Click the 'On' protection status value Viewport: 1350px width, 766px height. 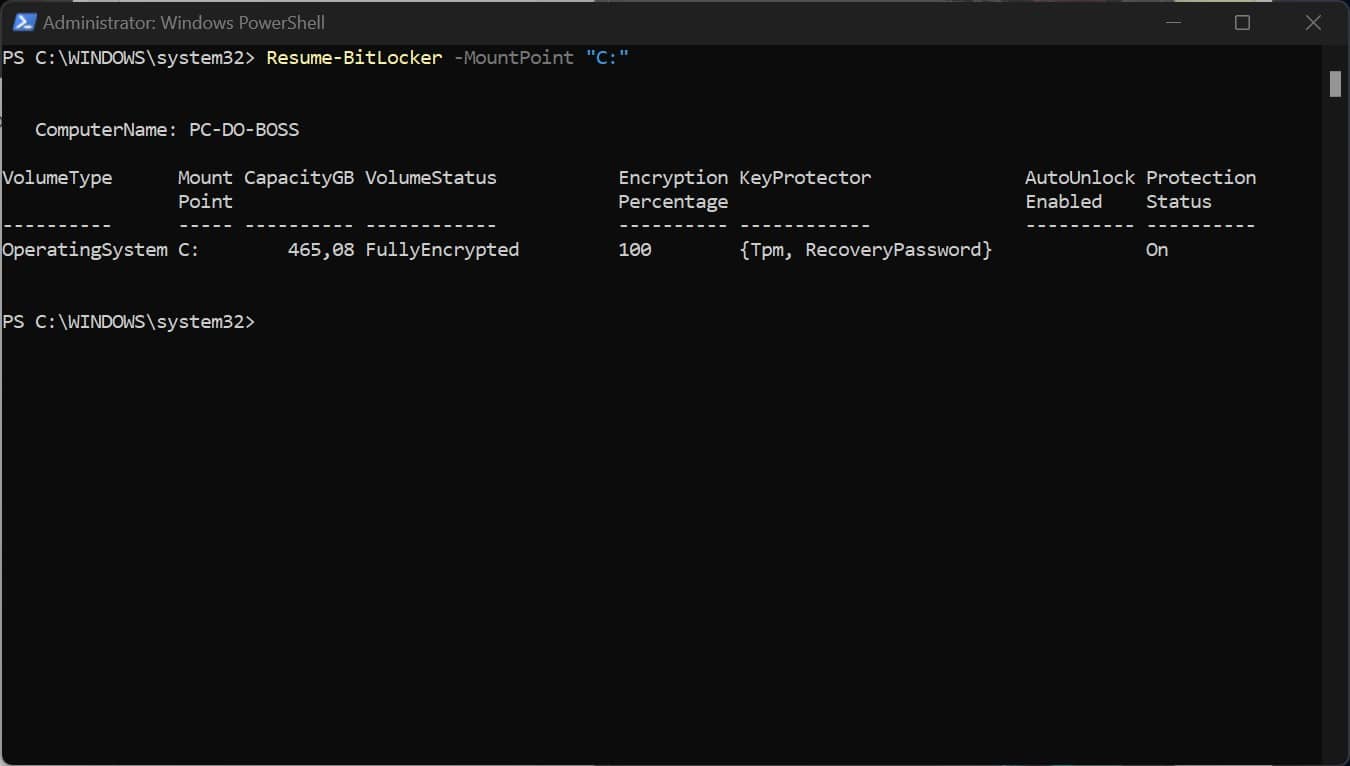[x=1157, y=250]
